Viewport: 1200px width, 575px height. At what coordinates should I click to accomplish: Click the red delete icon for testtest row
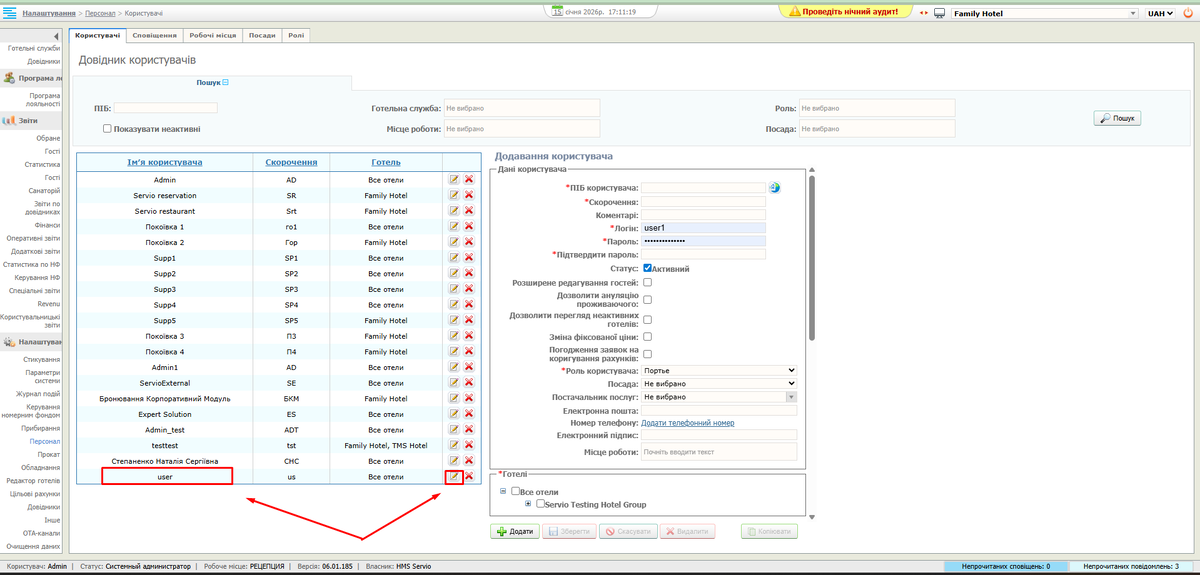click(468, 445)
